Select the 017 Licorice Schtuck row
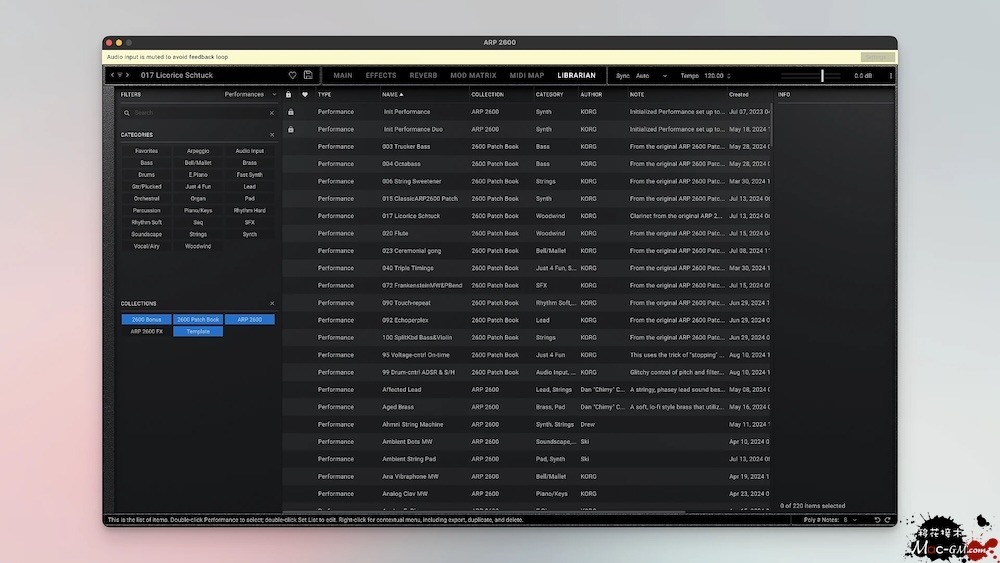1000x563 pixels. [526, 216]
